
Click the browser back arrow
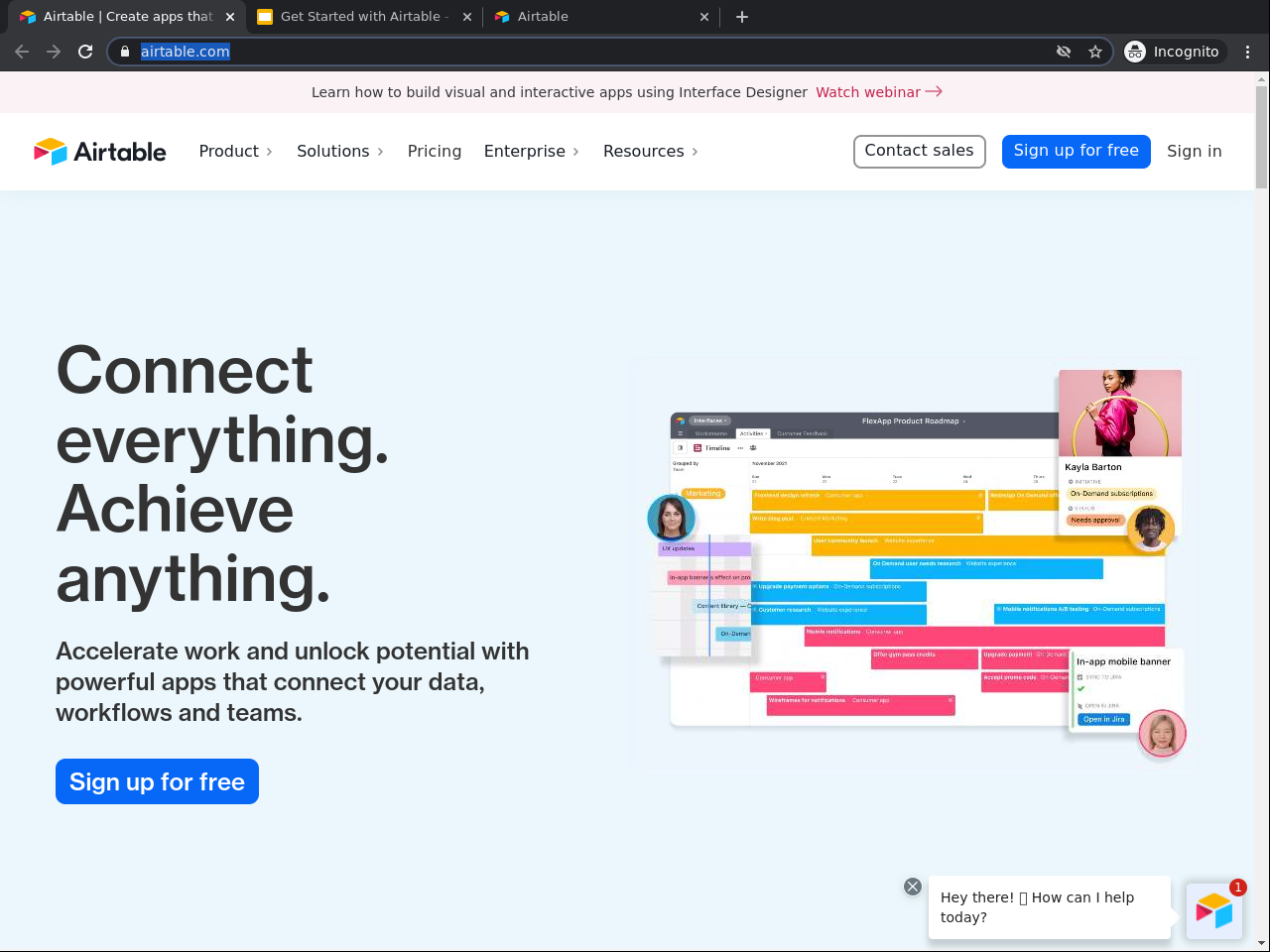pos(22,52)
